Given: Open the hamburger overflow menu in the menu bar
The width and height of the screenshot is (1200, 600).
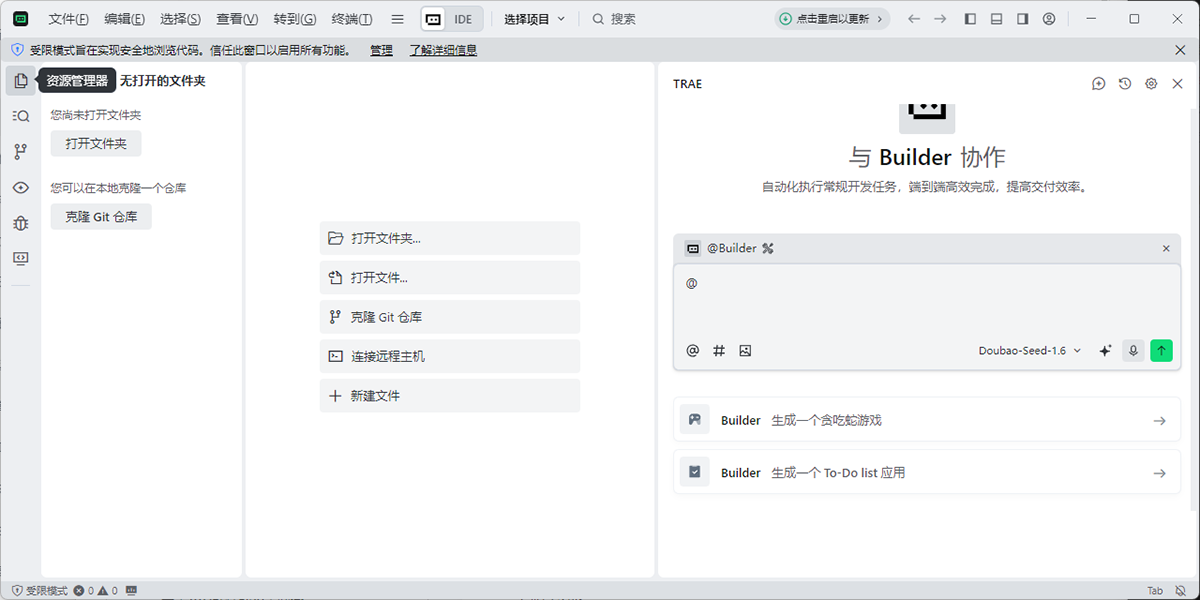Looking at the screenshot, I should [x=397, y=19].
